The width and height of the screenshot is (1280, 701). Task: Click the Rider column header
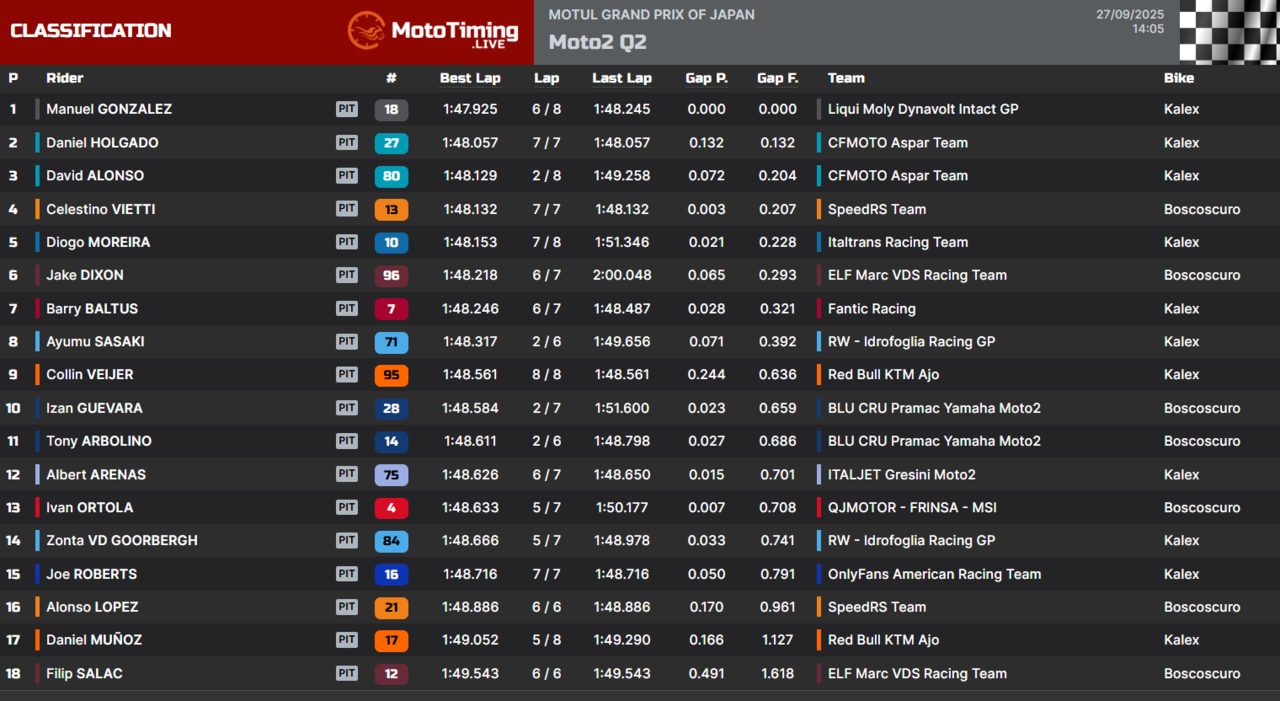point(65,78)
